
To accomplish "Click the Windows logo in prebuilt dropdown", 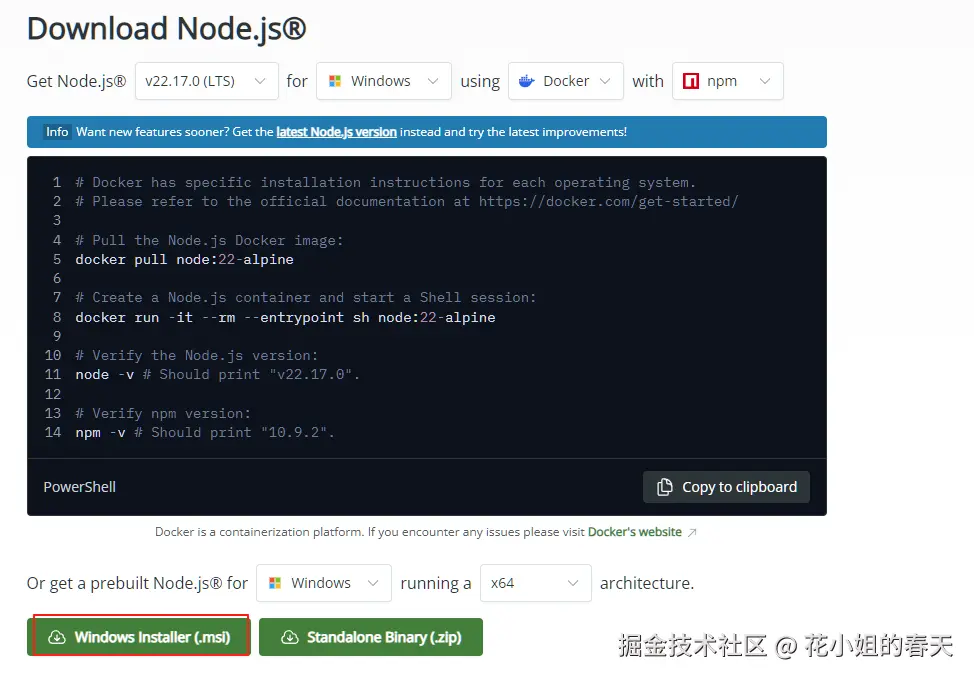I will click(275, 583).
